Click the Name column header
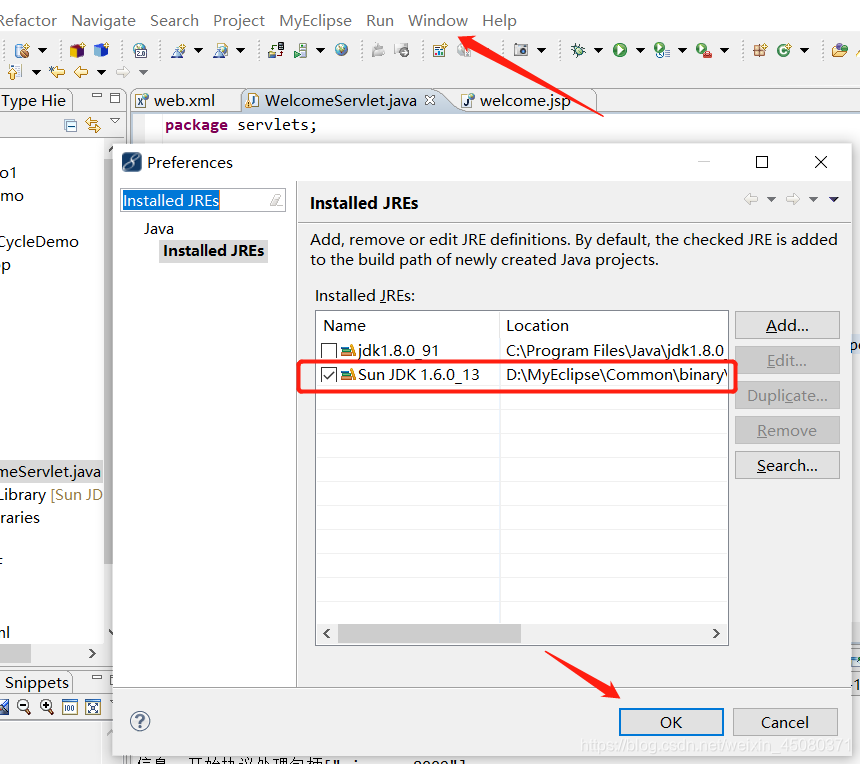 (408, 325)
